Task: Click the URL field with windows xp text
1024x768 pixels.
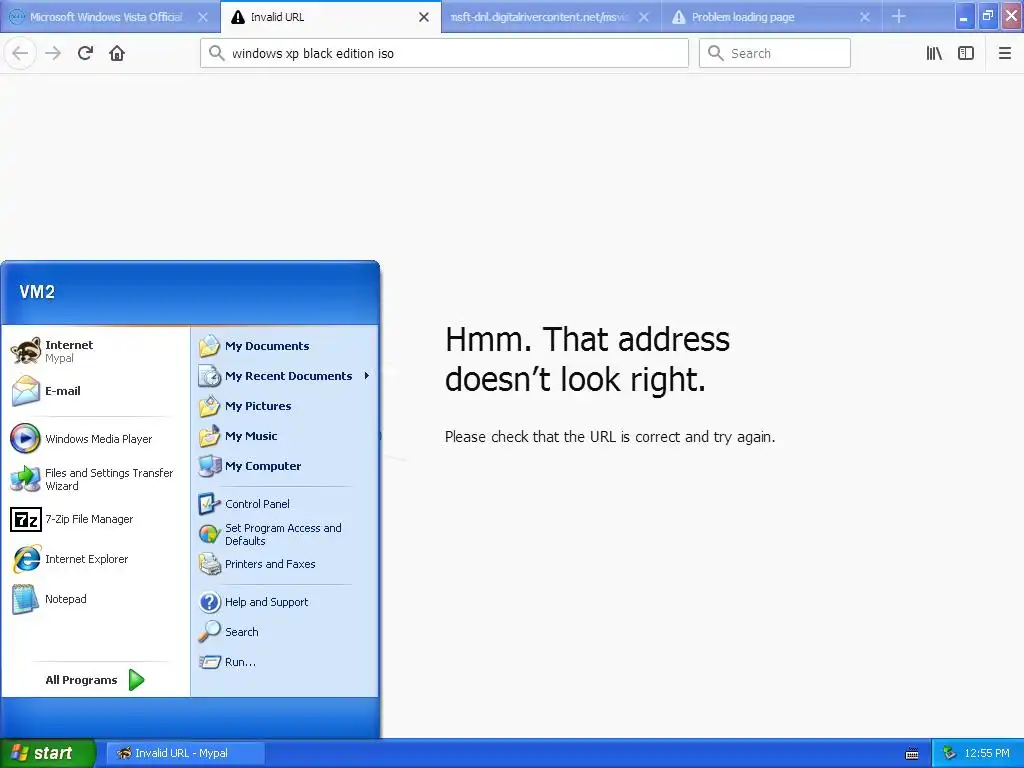Action: coord(444,53)
